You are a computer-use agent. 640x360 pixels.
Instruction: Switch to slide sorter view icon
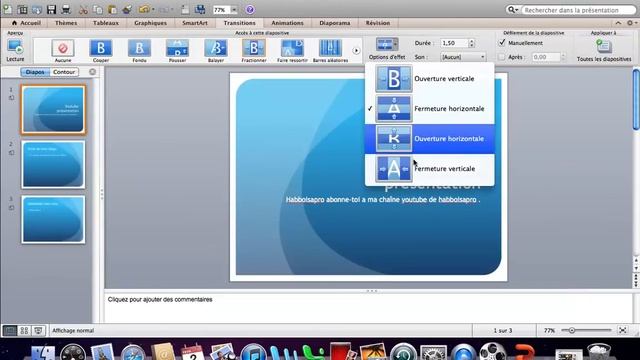point(24,330)
